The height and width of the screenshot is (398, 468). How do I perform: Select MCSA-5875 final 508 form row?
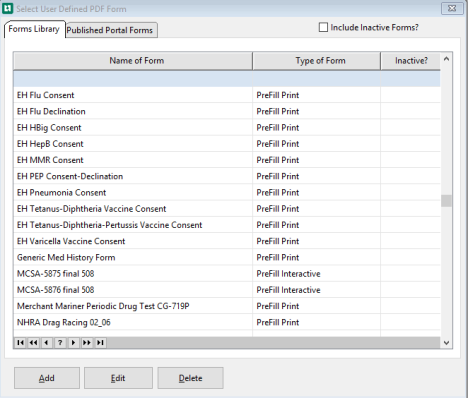click(x=227, y=274)
